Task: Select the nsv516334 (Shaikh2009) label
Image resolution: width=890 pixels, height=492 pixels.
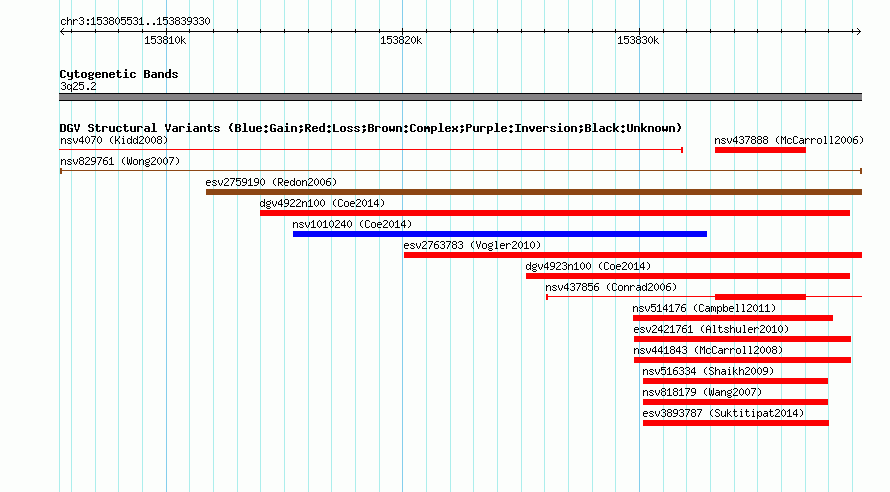Action: click(708, 371)
